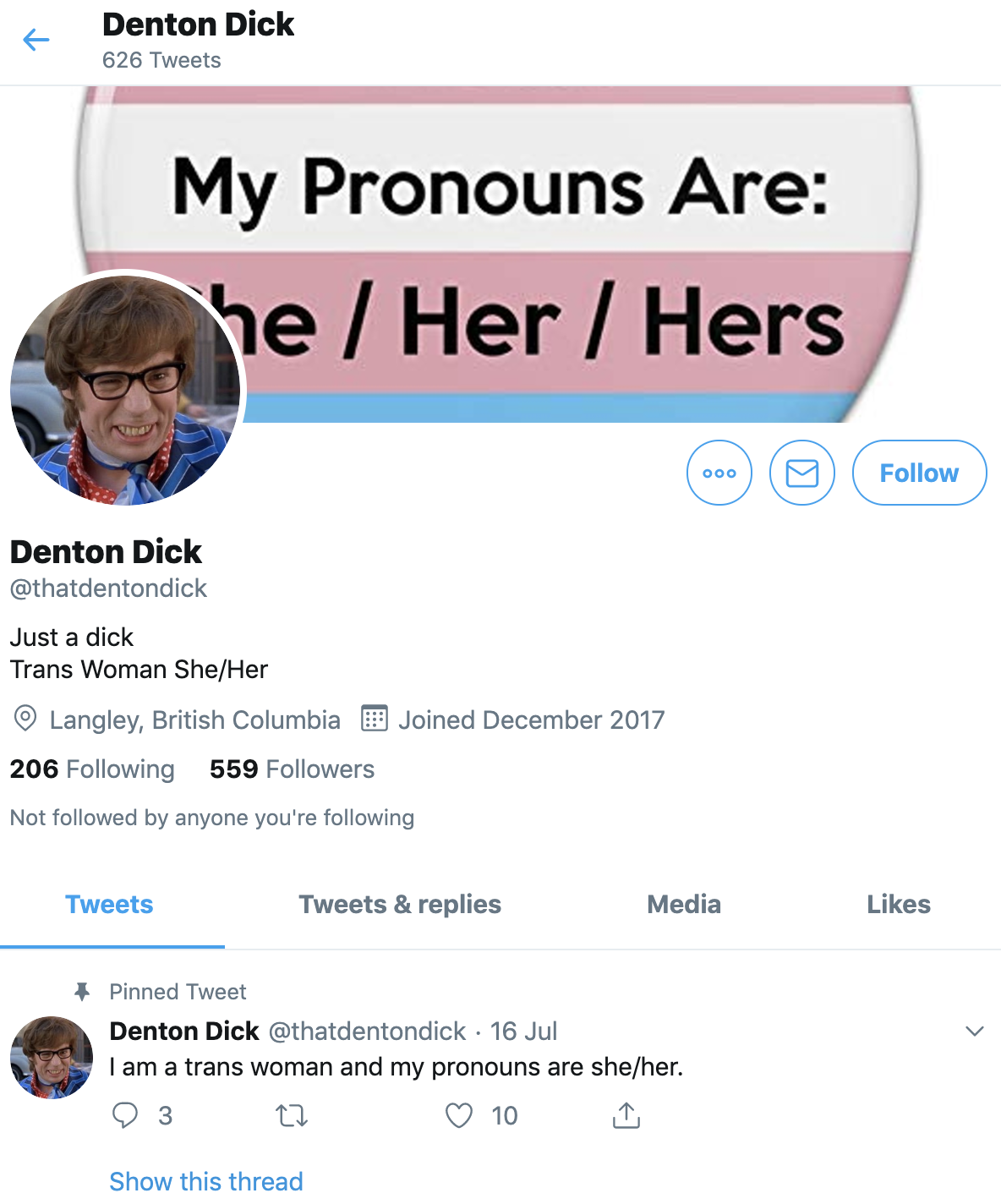Open the large profile picture
The width and height of the screenshot is (1001, 1204).
point(125,391)
